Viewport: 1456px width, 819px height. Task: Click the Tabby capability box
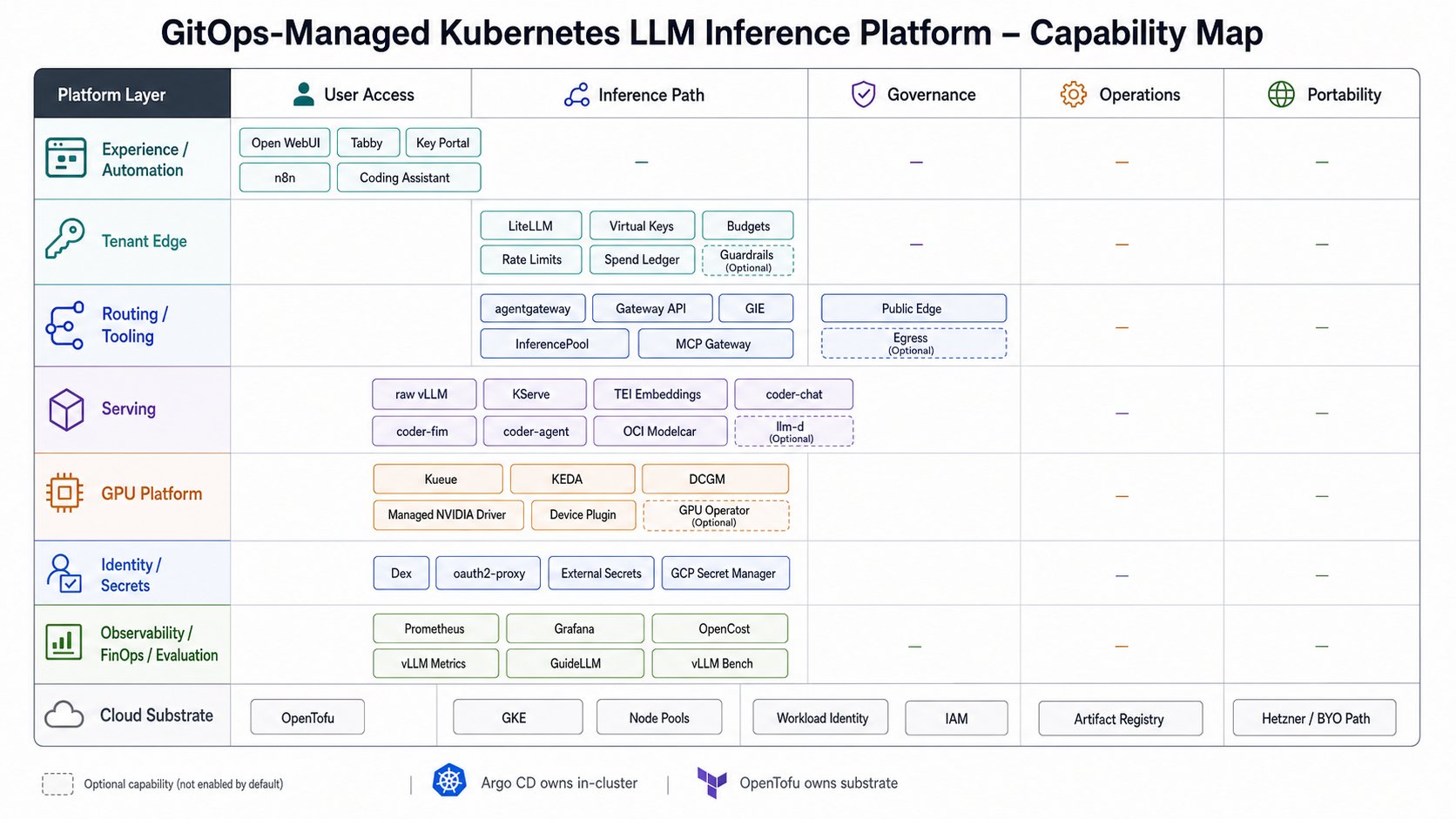pyautogui.click(x=367, y=143)
